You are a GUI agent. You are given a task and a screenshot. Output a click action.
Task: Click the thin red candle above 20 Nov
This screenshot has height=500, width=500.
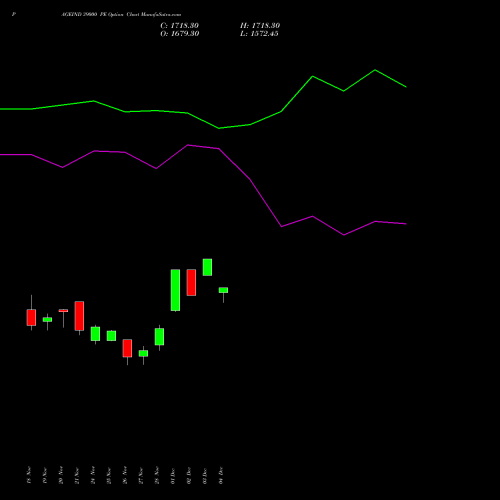click(63, 311)
